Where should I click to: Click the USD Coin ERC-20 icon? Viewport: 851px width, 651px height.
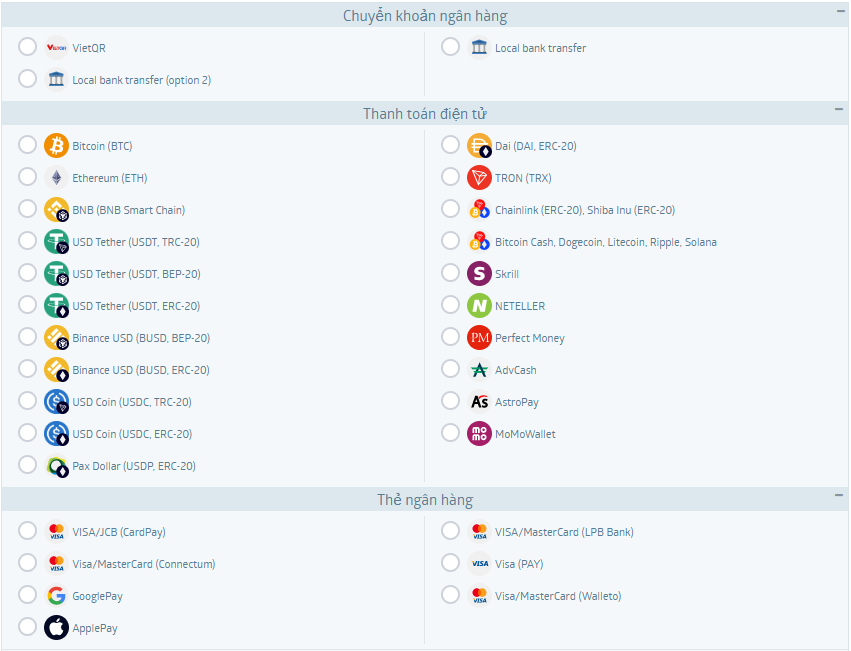pyautogui.click(x=56, y=434)
